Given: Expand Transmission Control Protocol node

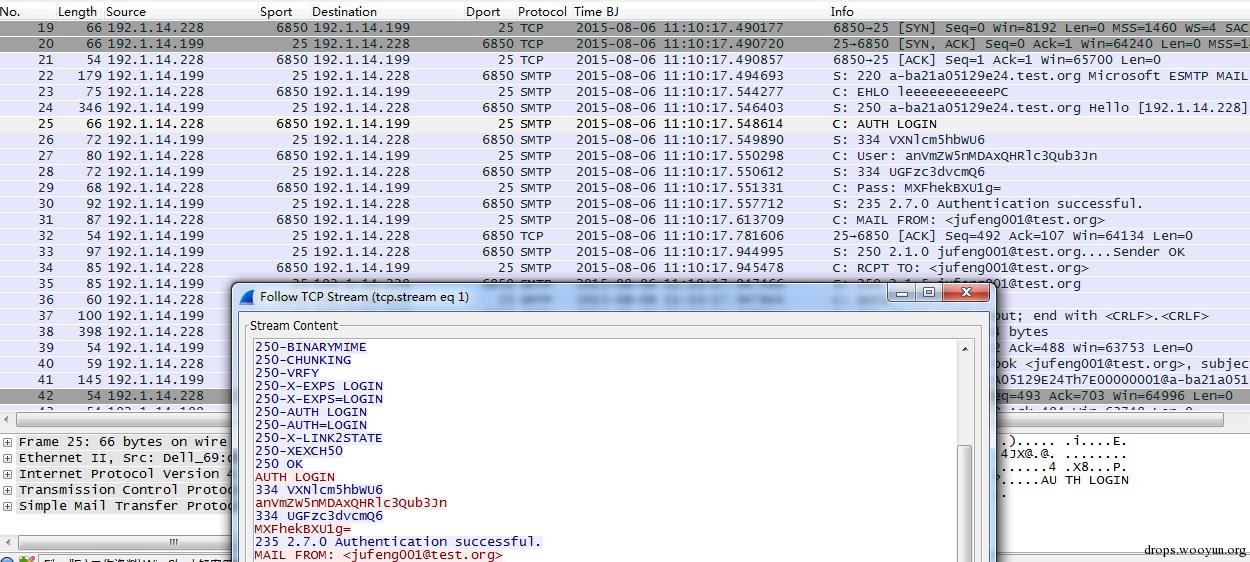Looking at the screenshot, I should coord(8,490).
